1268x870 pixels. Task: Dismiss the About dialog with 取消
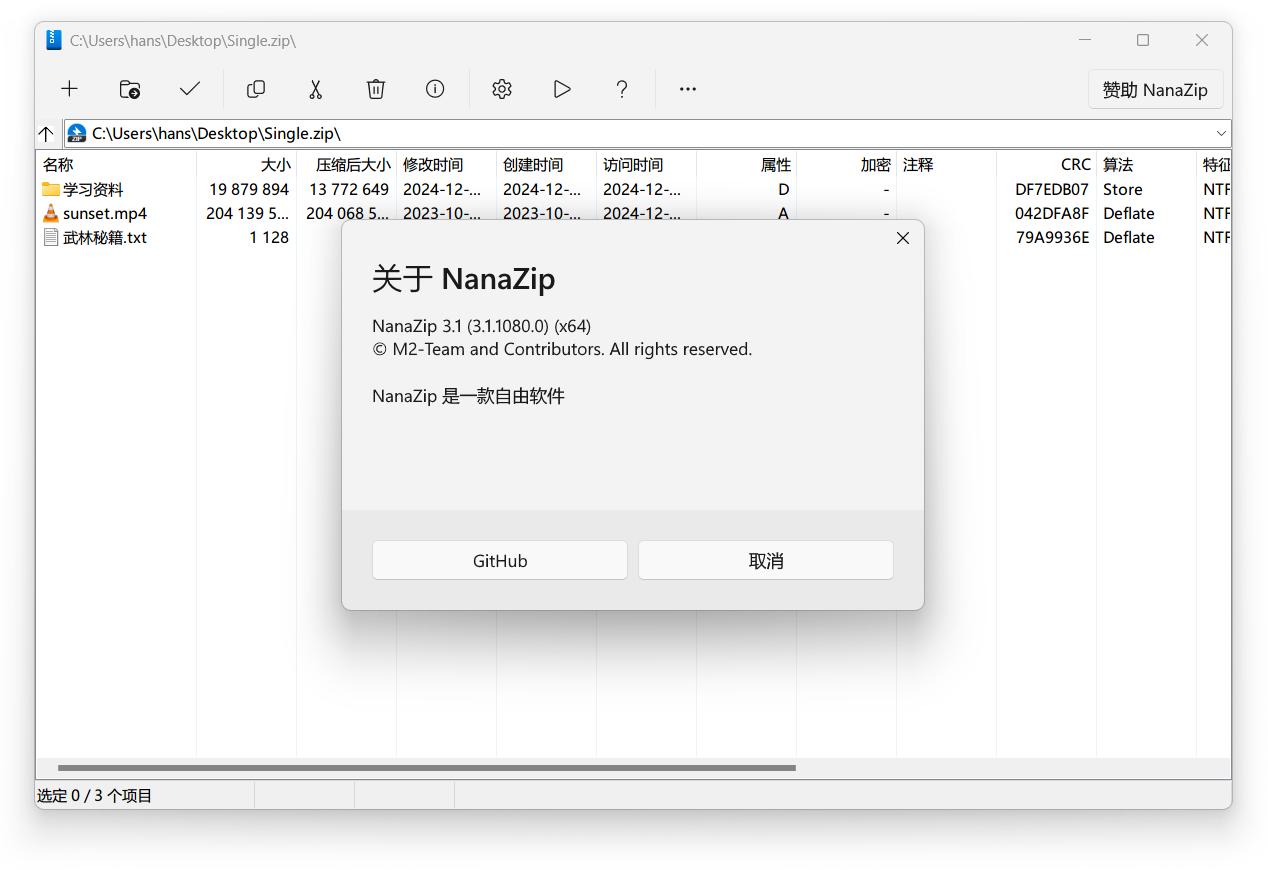(765, 560)
